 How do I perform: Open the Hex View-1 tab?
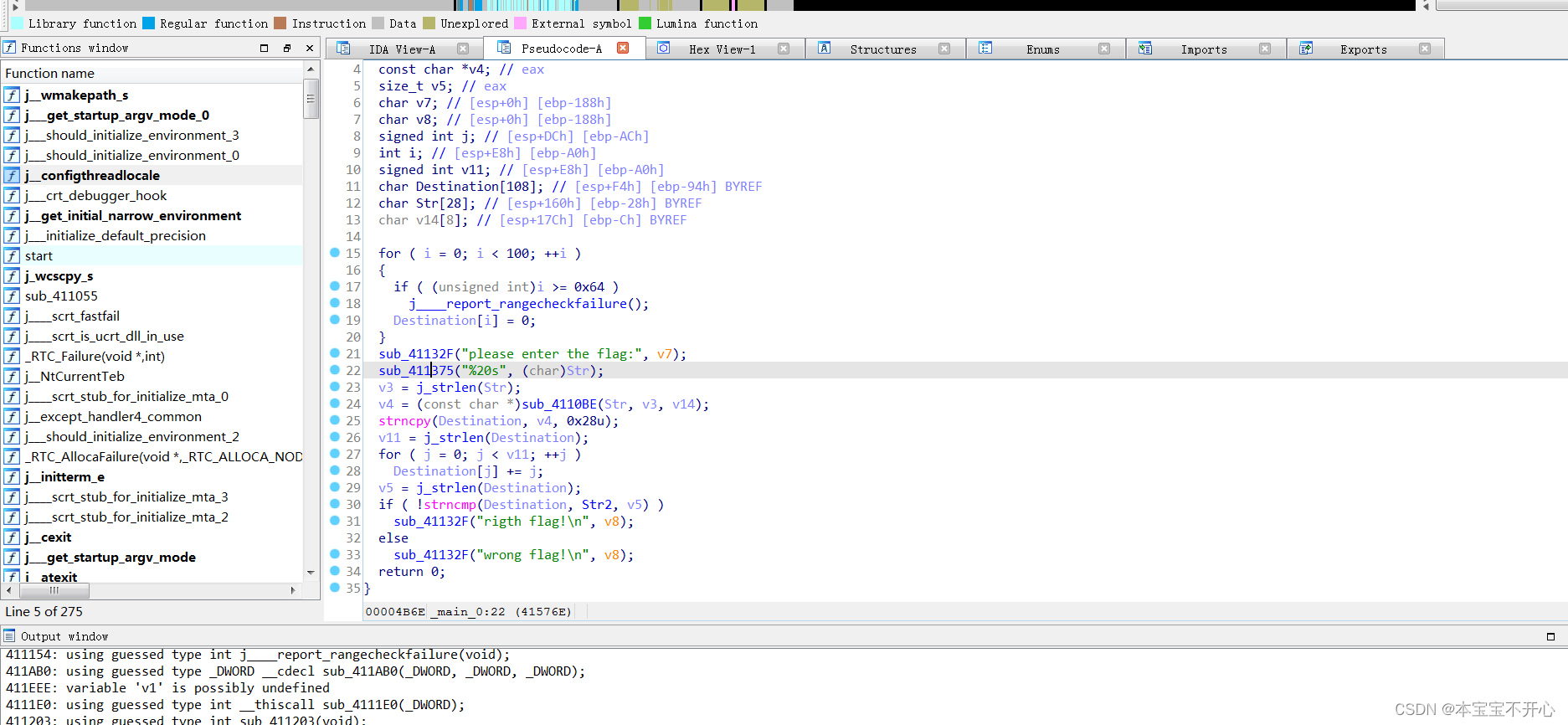coord(722,49)
